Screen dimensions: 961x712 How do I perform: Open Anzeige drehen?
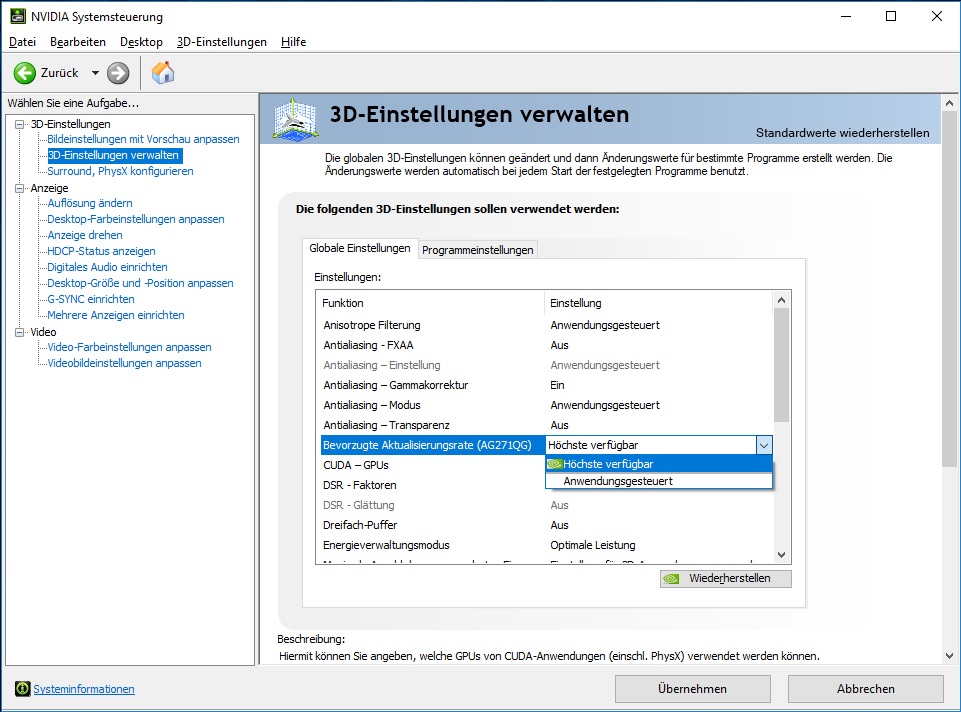[x=85, y=235]
